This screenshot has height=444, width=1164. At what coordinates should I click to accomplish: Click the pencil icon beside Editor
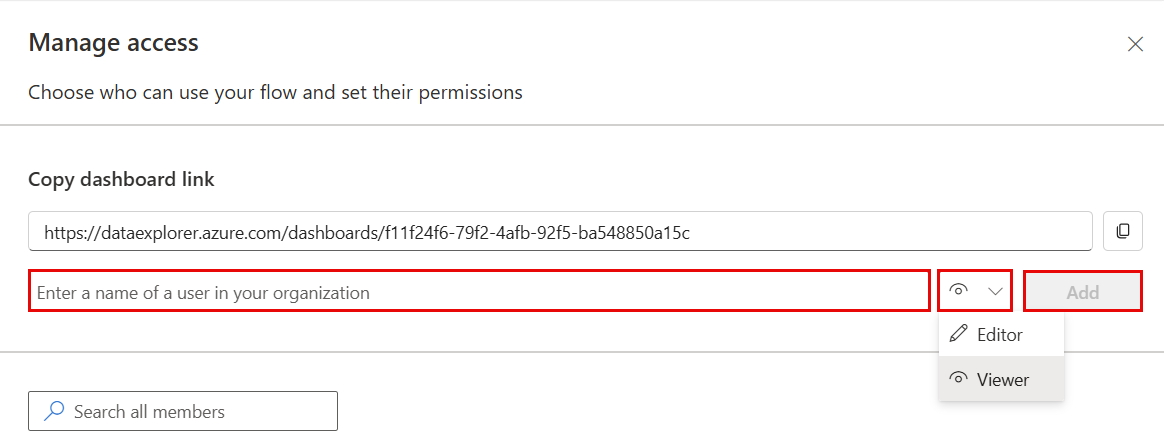pos(958,334)
